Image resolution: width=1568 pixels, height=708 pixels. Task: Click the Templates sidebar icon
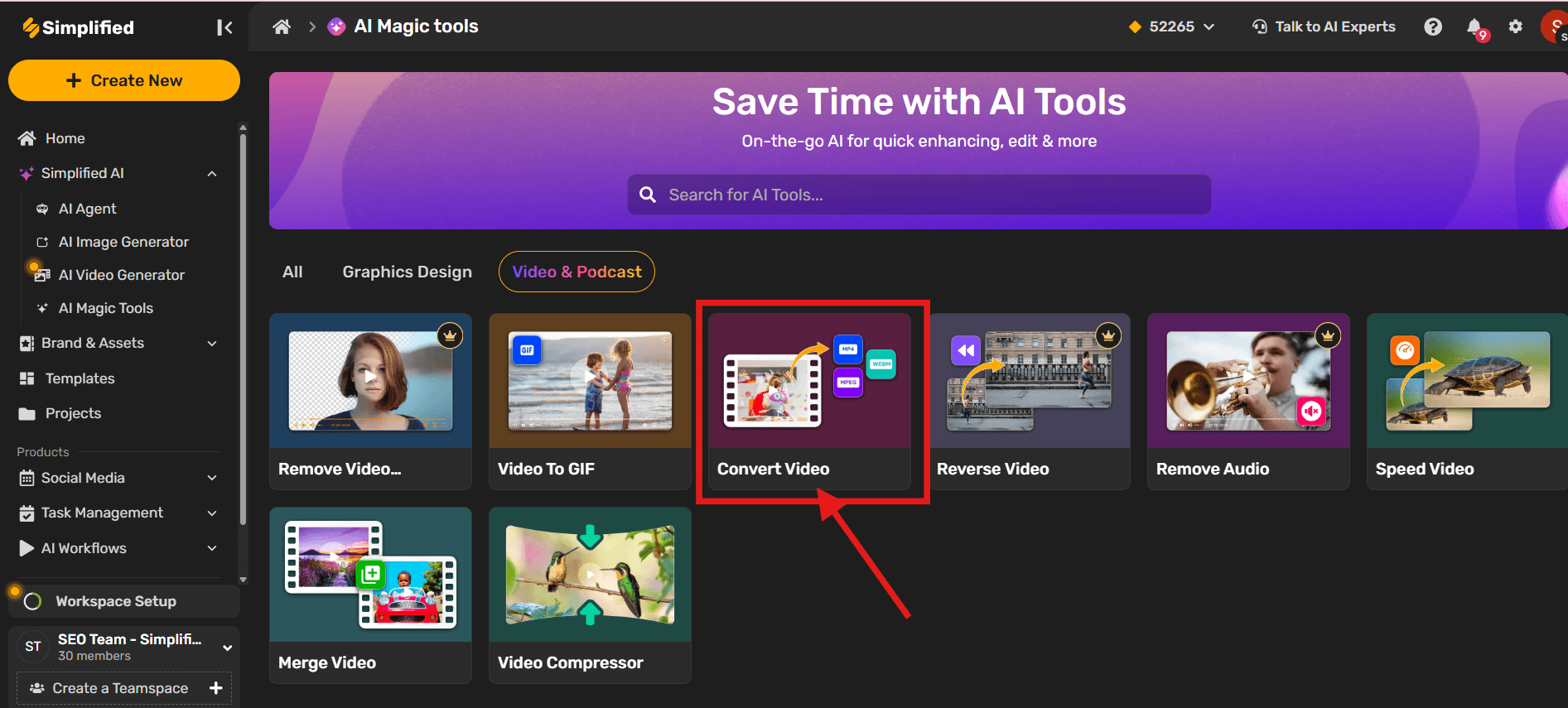pyautogui.click(x=27, y=378)
